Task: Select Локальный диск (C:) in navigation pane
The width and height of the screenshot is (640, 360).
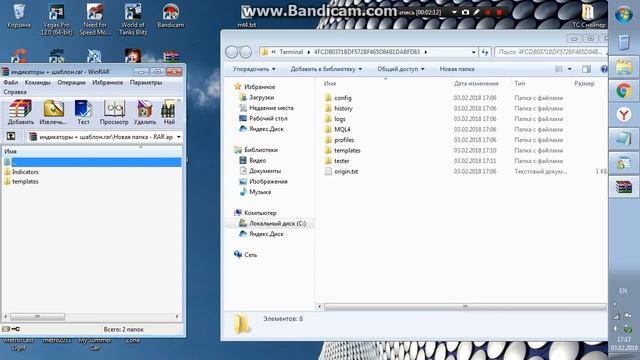Action: 272,223
